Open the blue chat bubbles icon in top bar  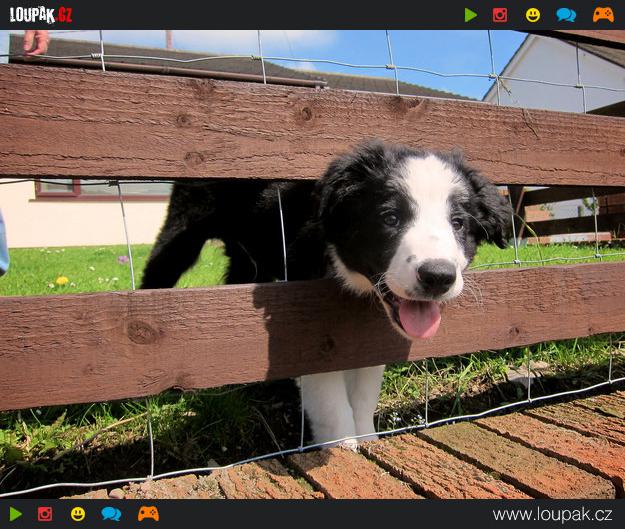(x=566, y=15)
